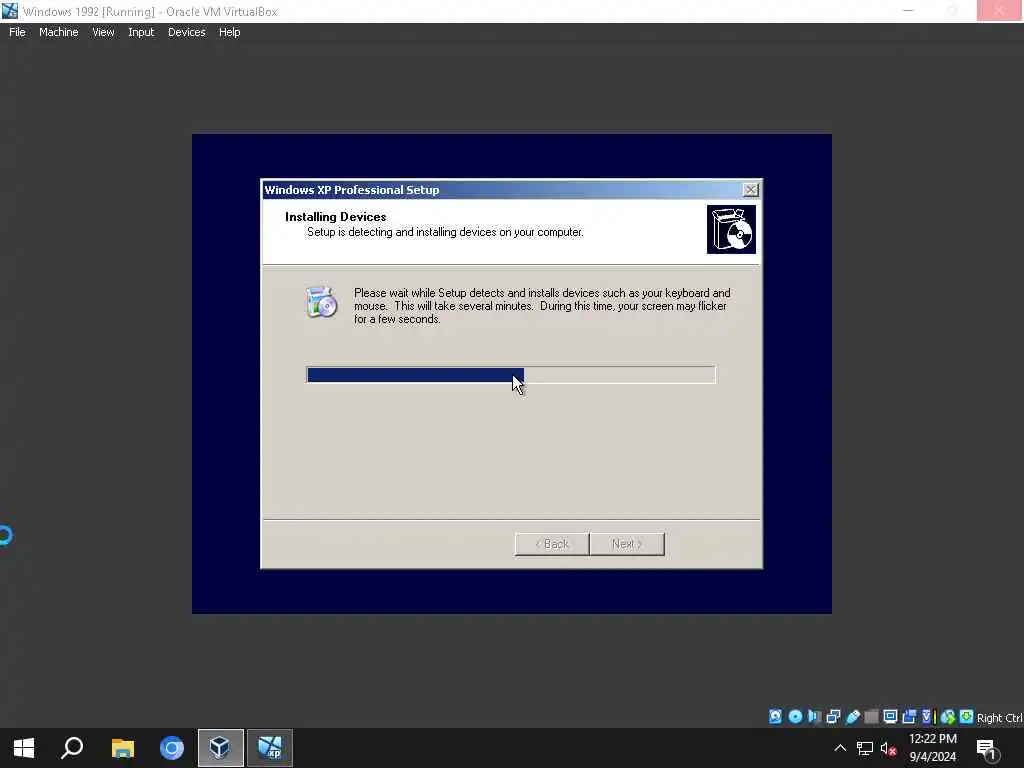Click the USB devices status icon
The width and height of the screenshot is (1024, 768).
pos(852,717)
